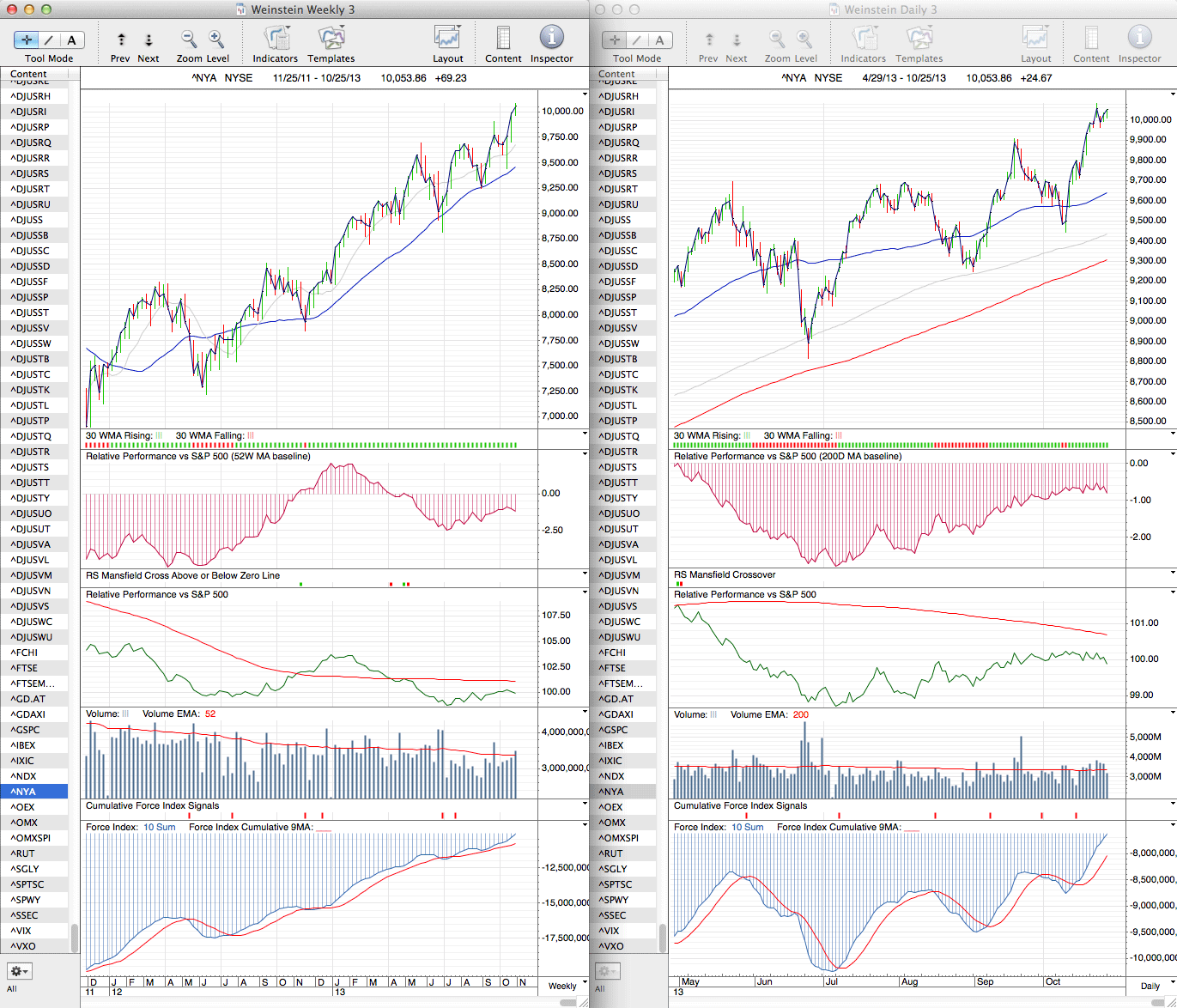The width and height of the screenshot is (1177, 1008).
Task: Open the Inspector in Weekly window
Action: coord(551,39)
